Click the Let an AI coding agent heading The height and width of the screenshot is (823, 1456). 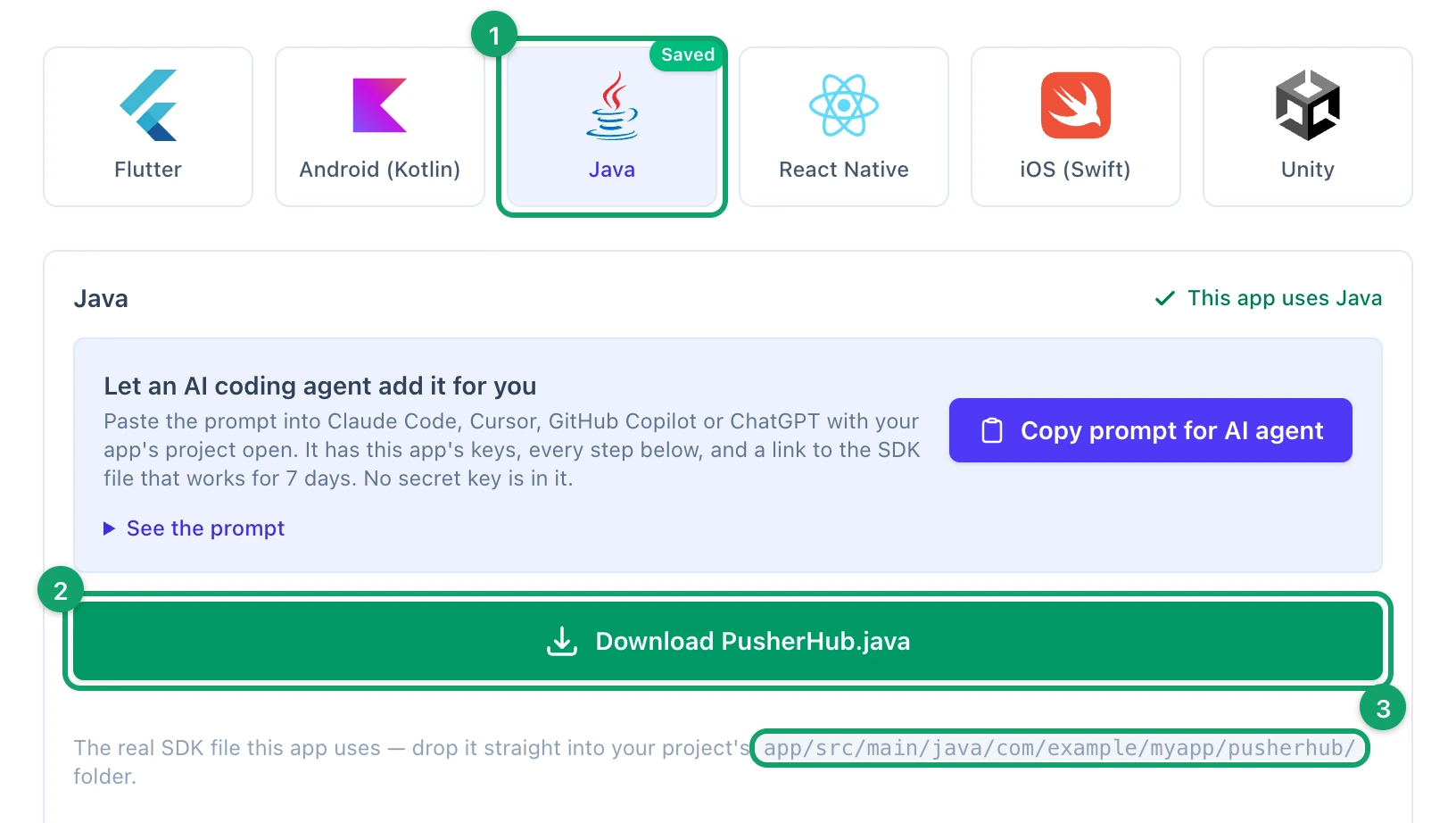(320, 386)
